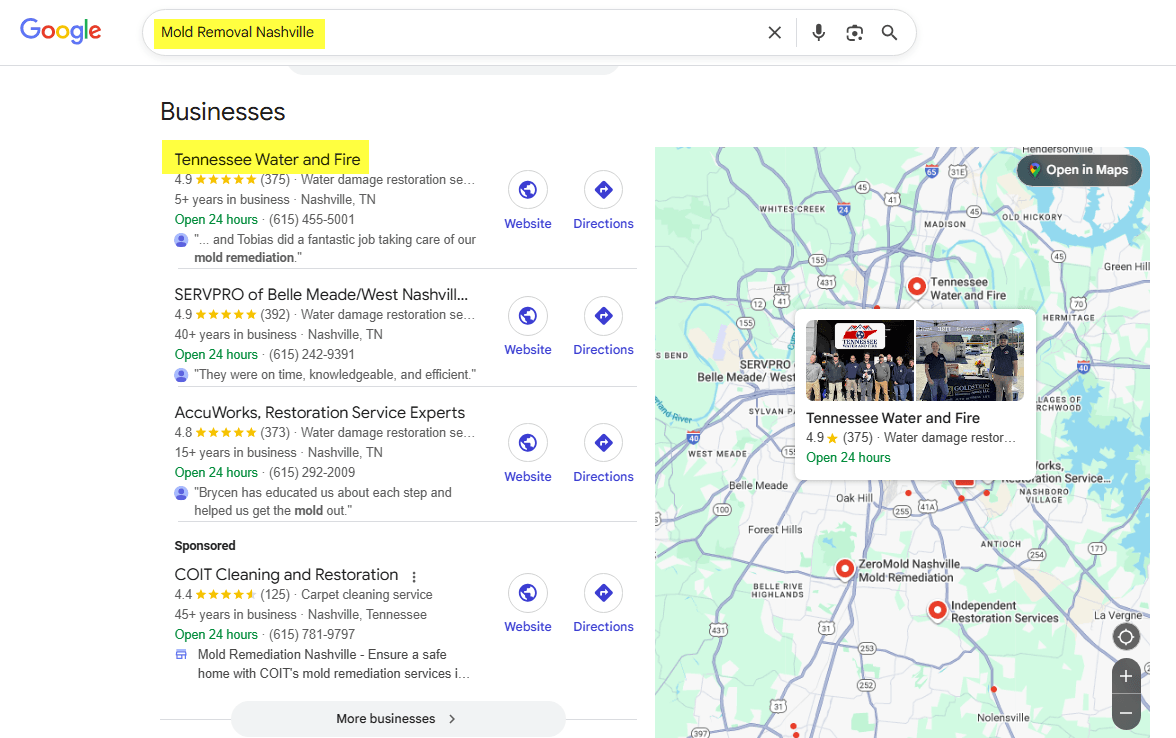1176x738 pixels.
Task: Open Tennessee Water and Fire website
Action: 527,200
